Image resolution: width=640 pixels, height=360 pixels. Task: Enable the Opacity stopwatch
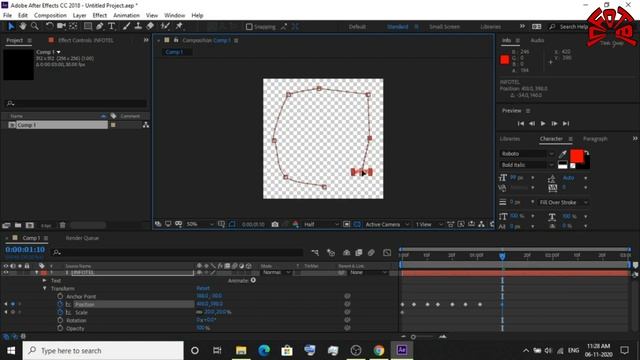tap(60, 328)
